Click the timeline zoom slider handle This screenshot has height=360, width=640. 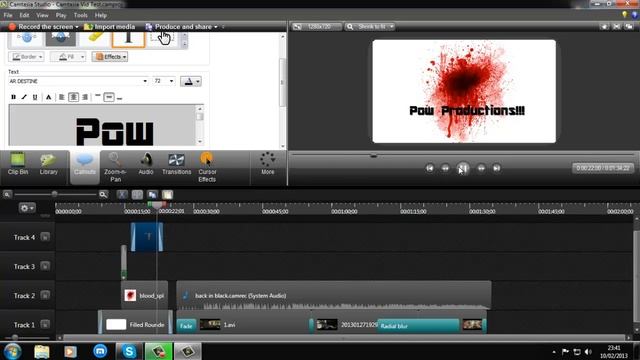click(x=54, y=194)
